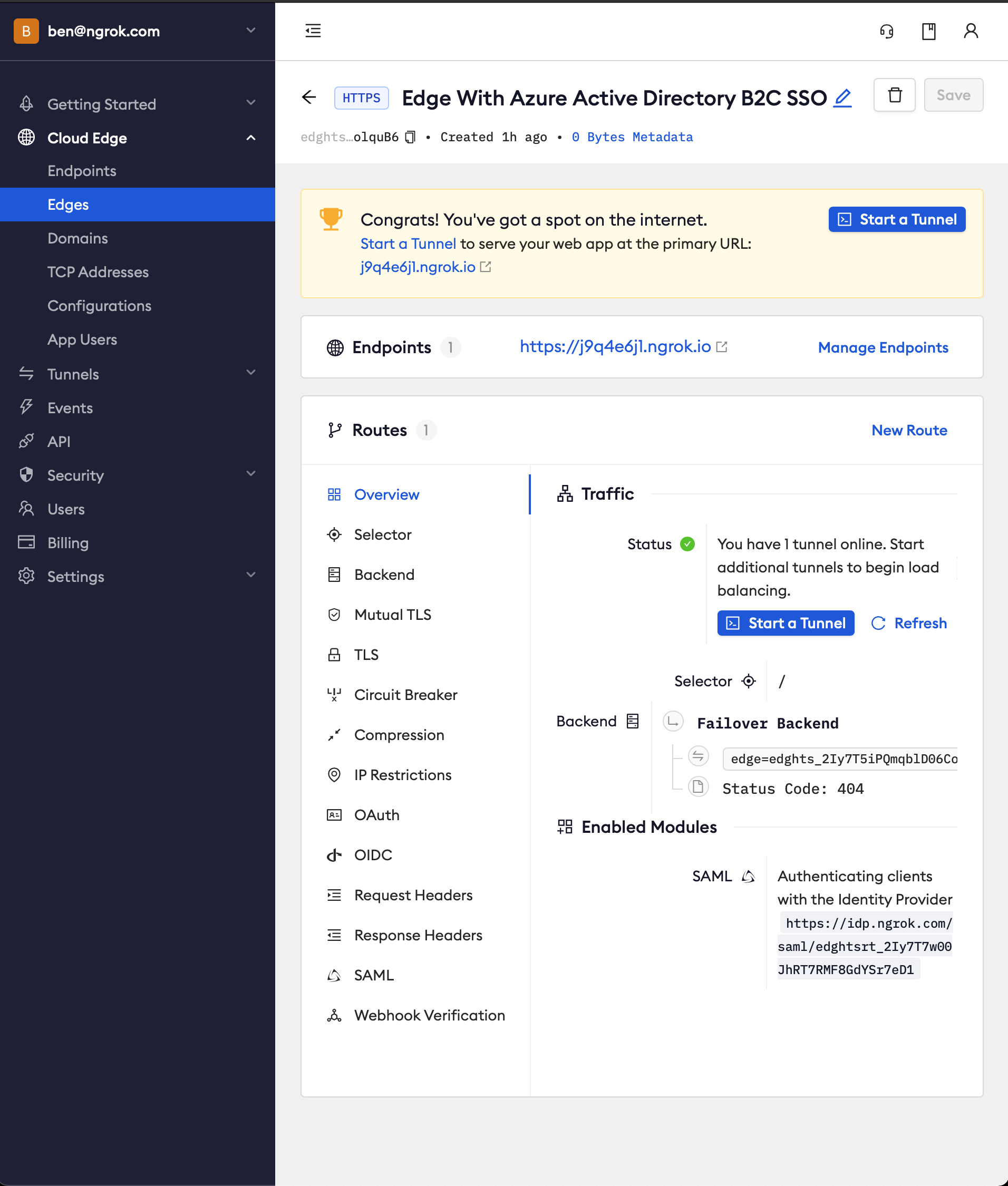Viewport: 1008px width, 1186px height.
Task: Click Start a Tunnel inline text link
Action: tap(408, 244)
